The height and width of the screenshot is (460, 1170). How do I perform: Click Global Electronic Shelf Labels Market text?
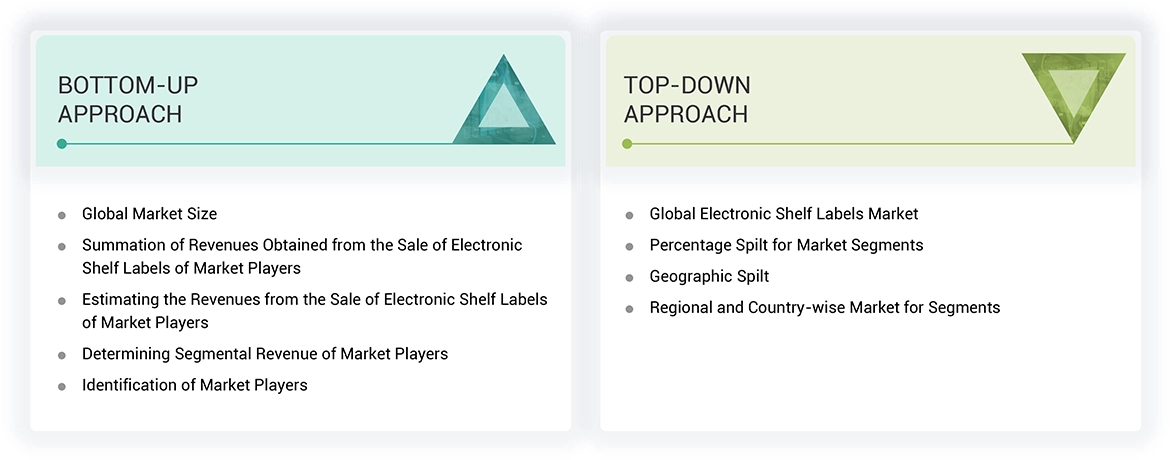(783, 214)
